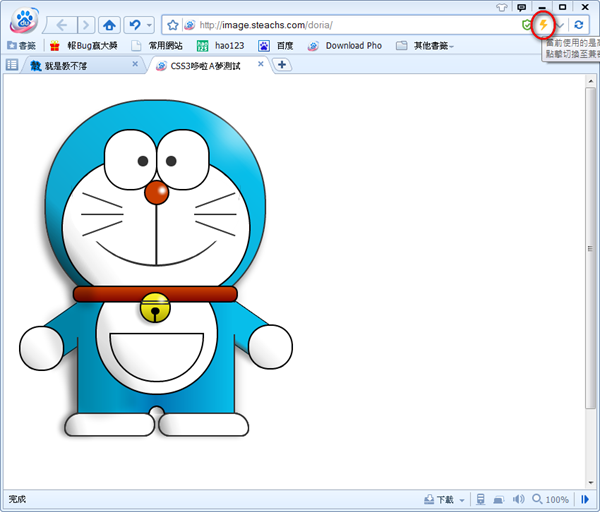Open the home page

click(x=110, y=24)
